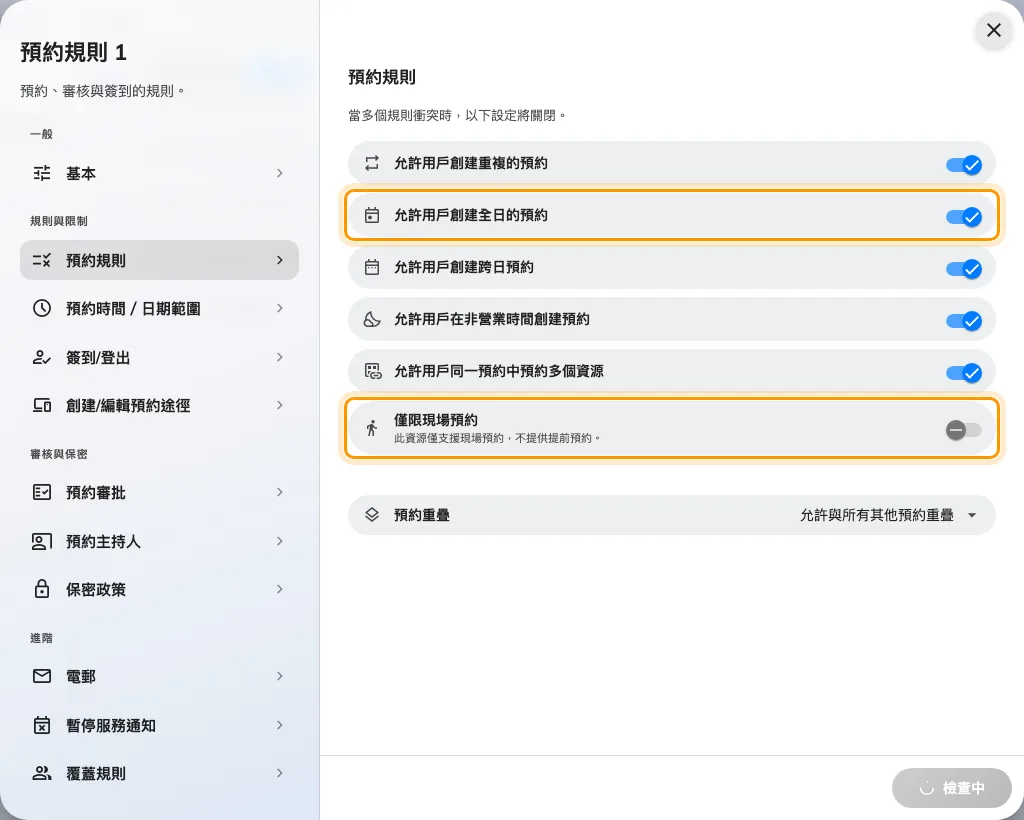
Task: Open the 暫停服務通知 section
Action: [159, 725]
